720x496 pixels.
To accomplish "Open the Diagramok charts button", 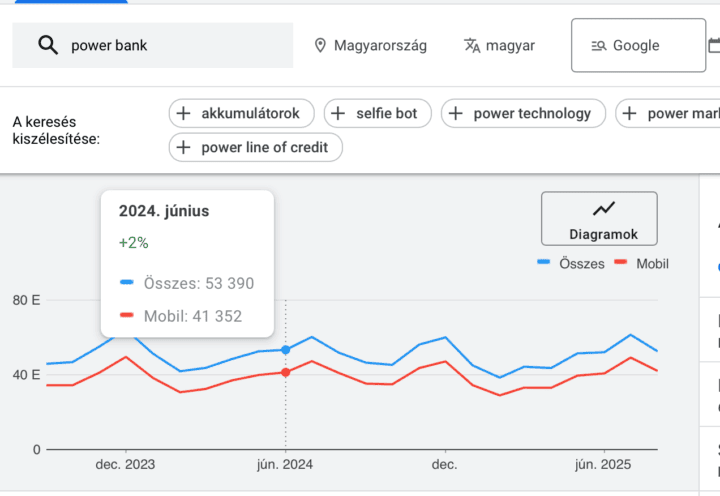I will 599,219.
